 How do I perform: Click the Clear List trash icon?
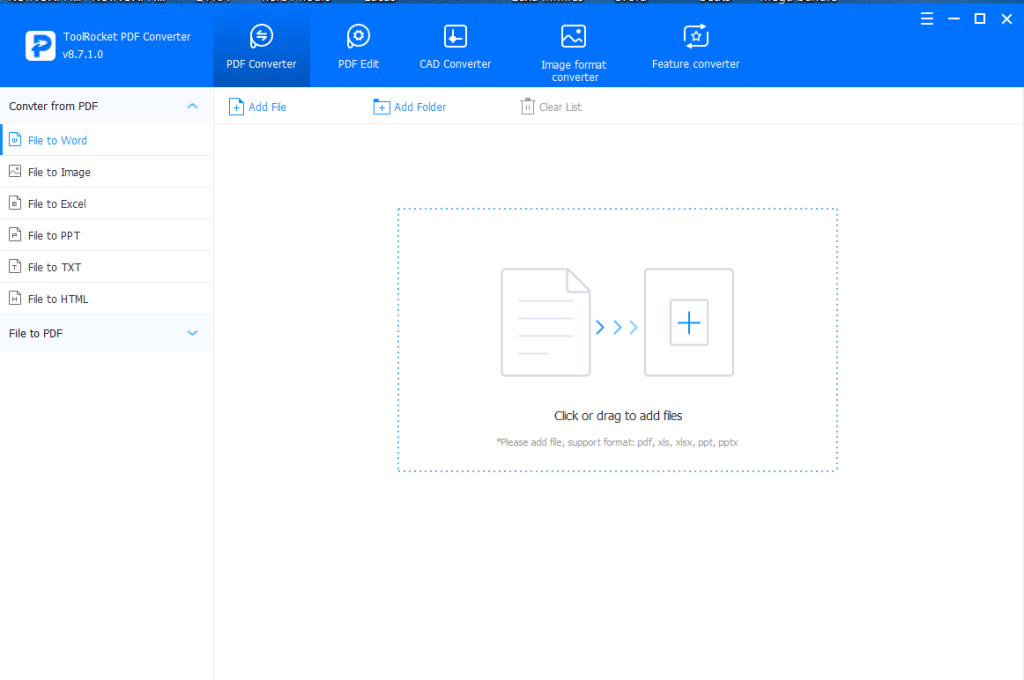click(x=527, y=106)
